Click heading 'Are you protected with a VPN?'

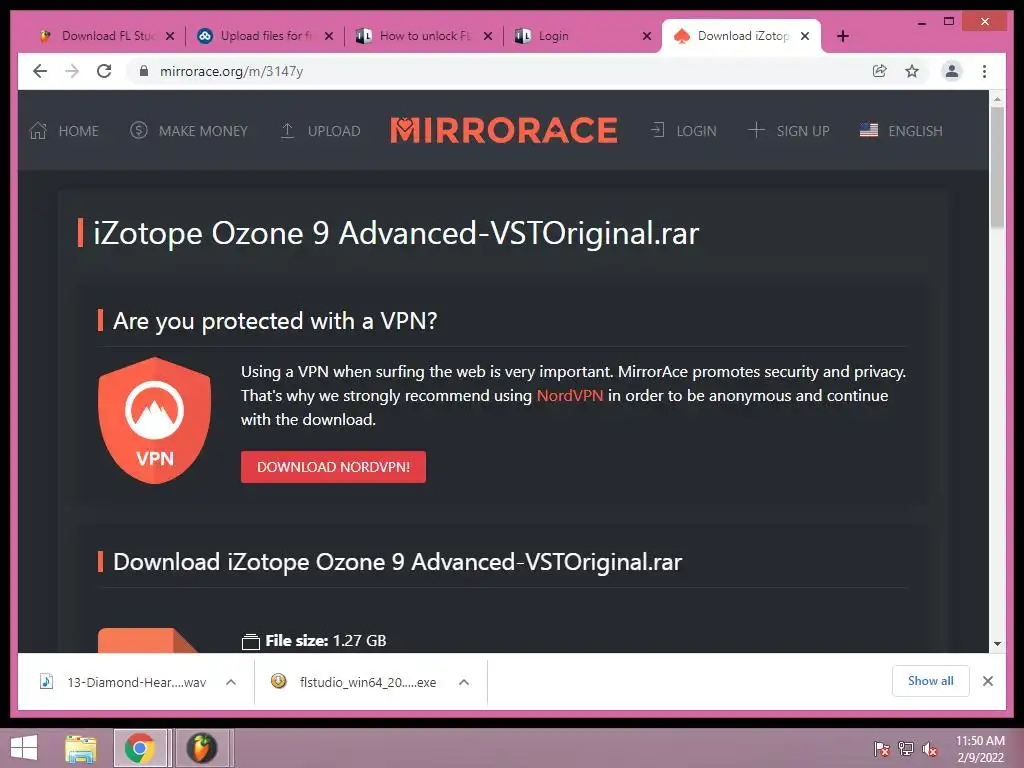coord(275,321)
